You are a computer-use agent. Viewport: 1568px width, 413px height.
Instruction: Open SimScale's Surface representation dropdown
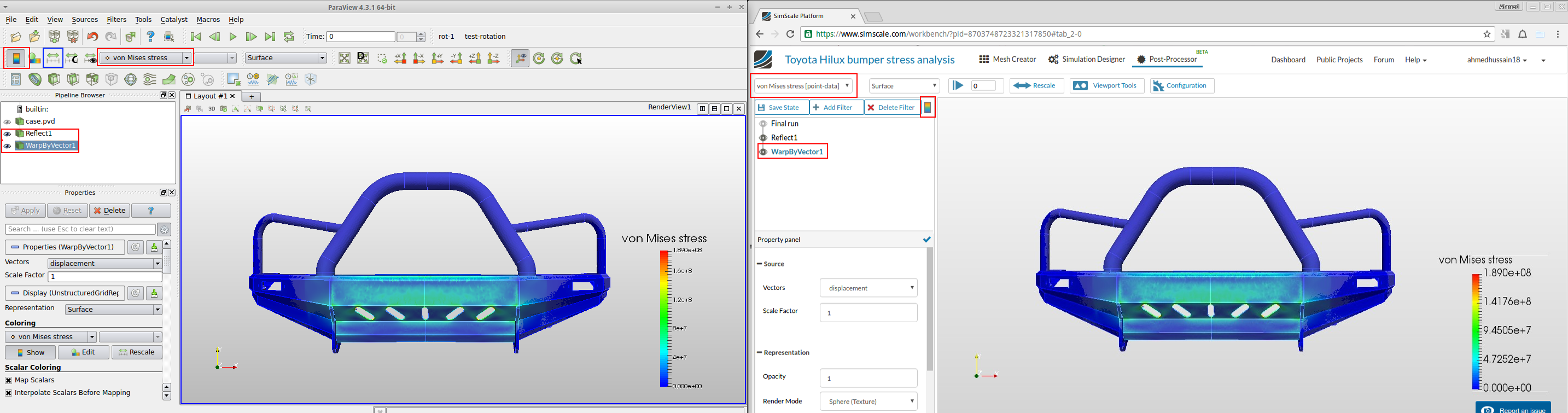click(x=904, y=86)
